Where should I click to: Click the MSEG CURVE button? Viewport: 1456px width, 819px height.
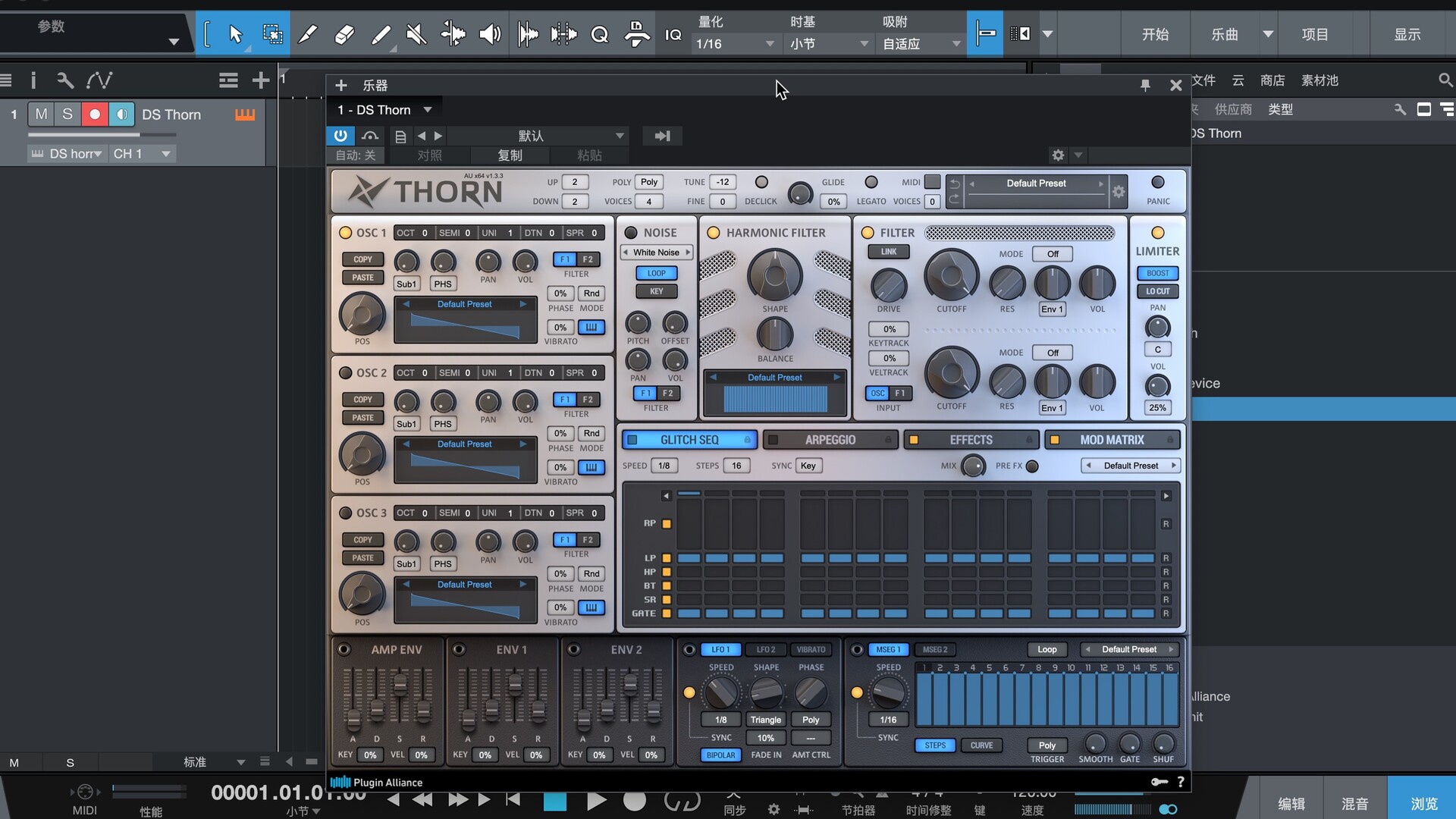981,745
